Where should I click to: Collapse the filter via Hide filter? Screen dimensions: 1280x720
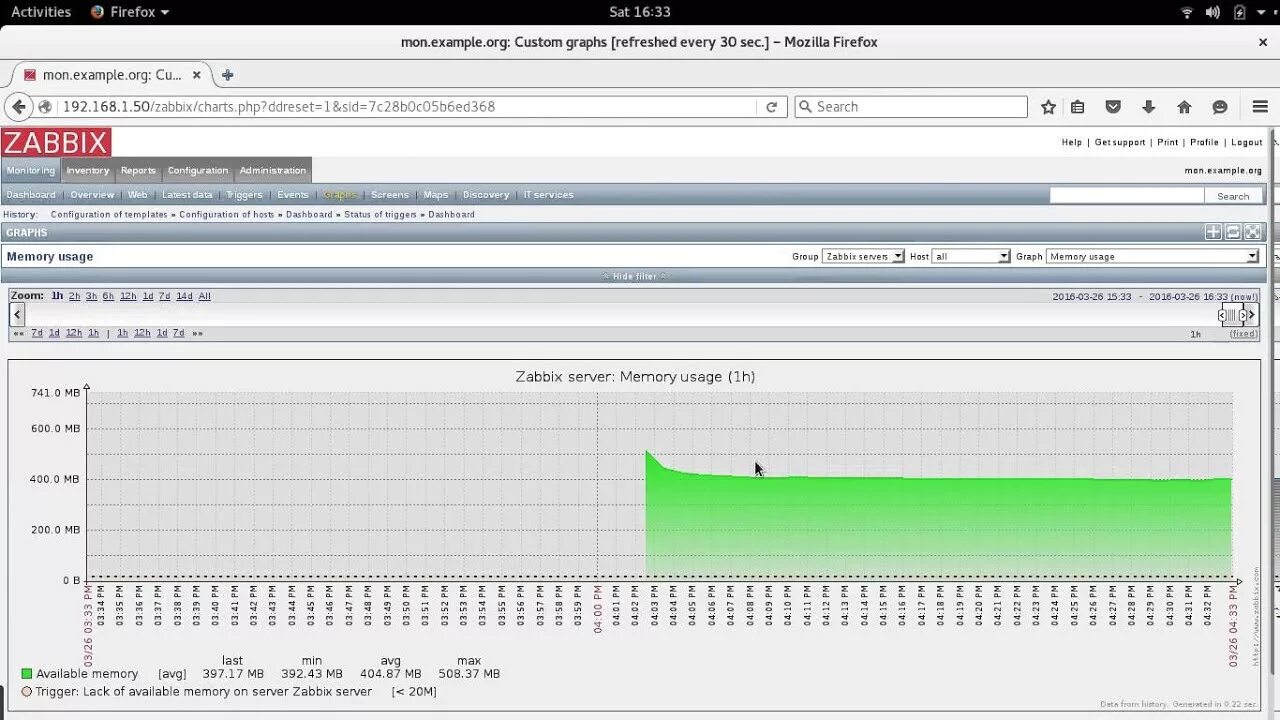pyautogui.click(x=635, y=276)
